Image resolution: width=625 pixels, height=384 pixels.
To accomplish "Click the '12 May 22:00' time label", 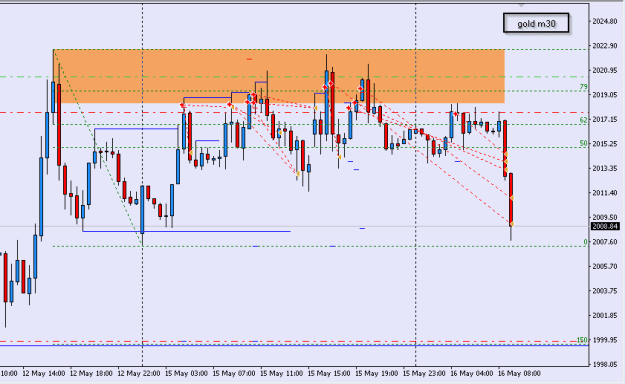I will pos(139,374).
